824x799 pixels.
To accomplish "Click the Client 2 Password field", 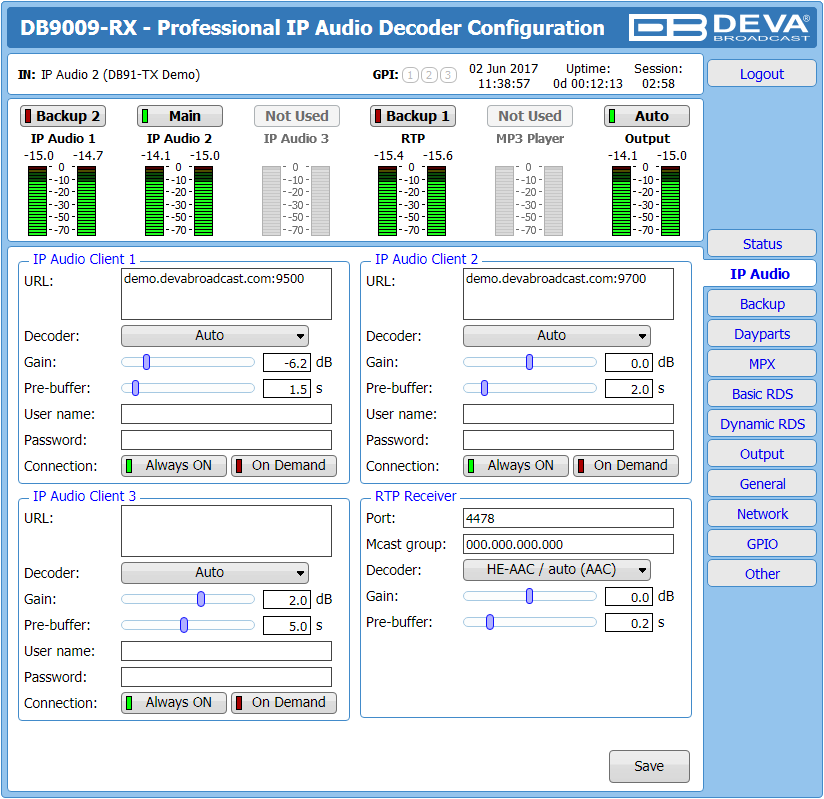I will point(568,441).
